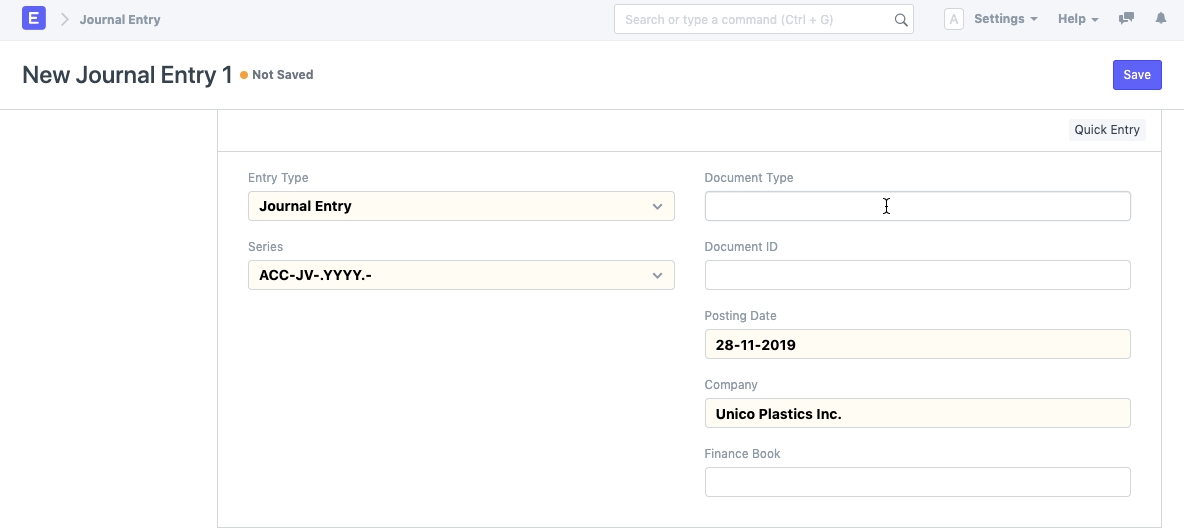
Task: Expand the Series dropdown
Action: [x=461, y=275]
